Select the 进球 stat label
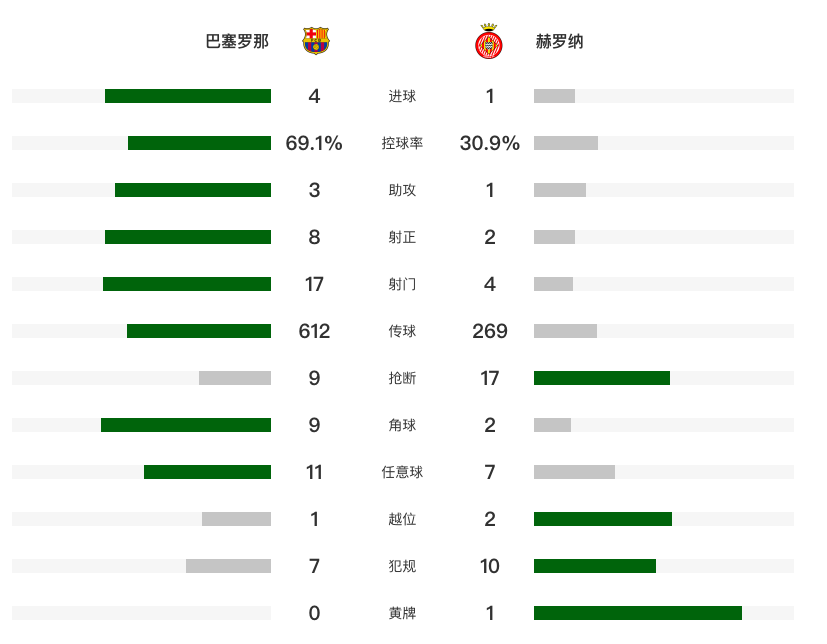The height and width of the screenshot is (644, 827). tap(402, 96)
